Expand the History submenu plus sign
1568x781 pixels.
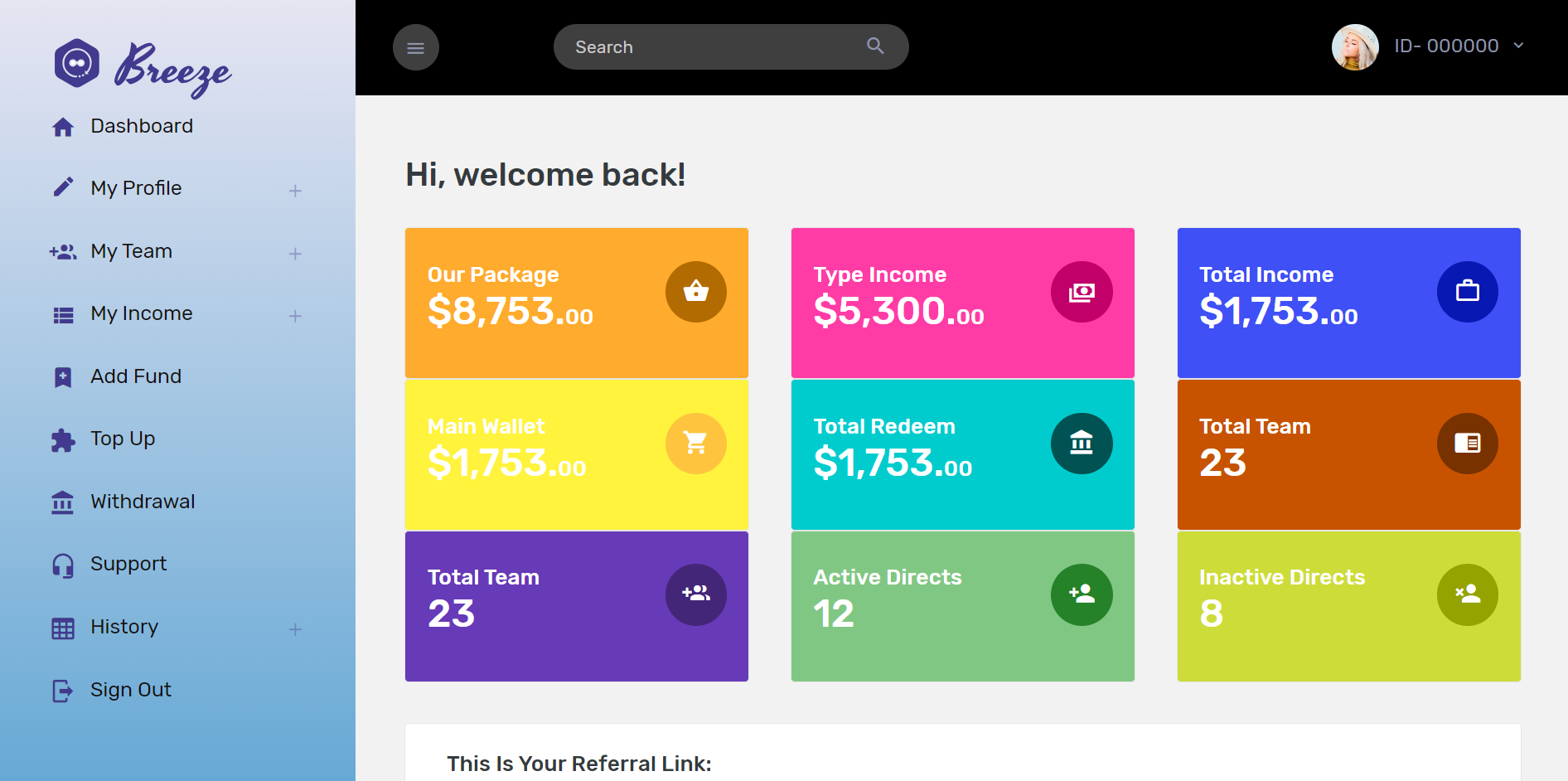click(x=295, y=629)
